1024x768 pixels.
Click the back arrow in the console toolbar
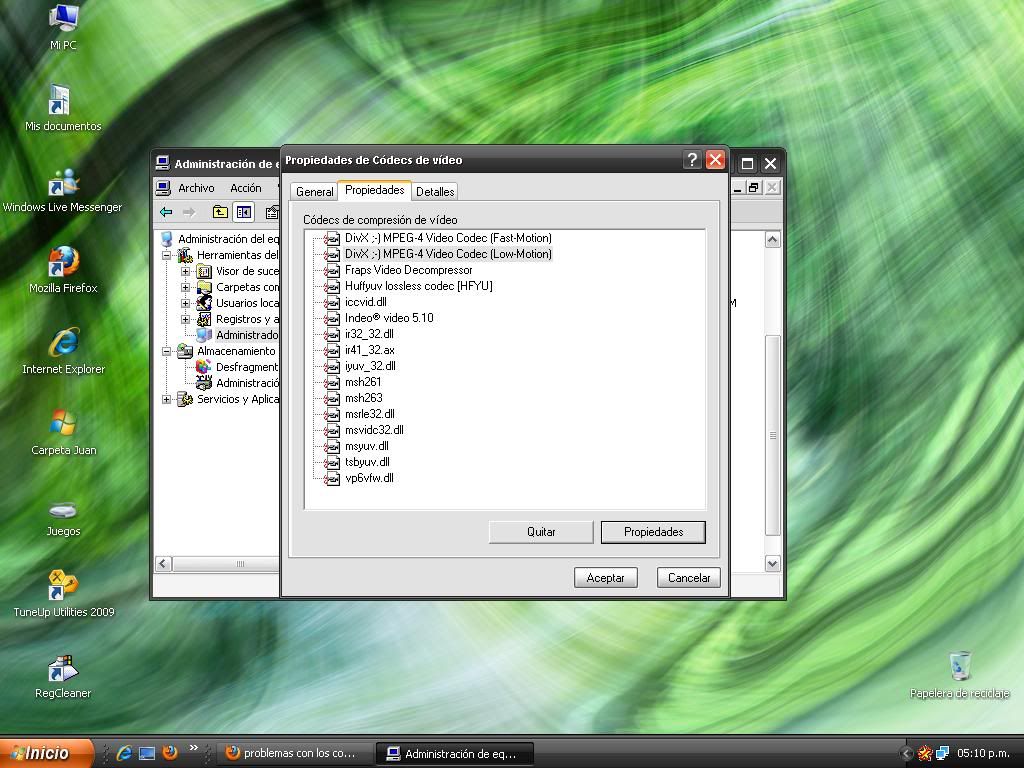click(x=166, y=212)
